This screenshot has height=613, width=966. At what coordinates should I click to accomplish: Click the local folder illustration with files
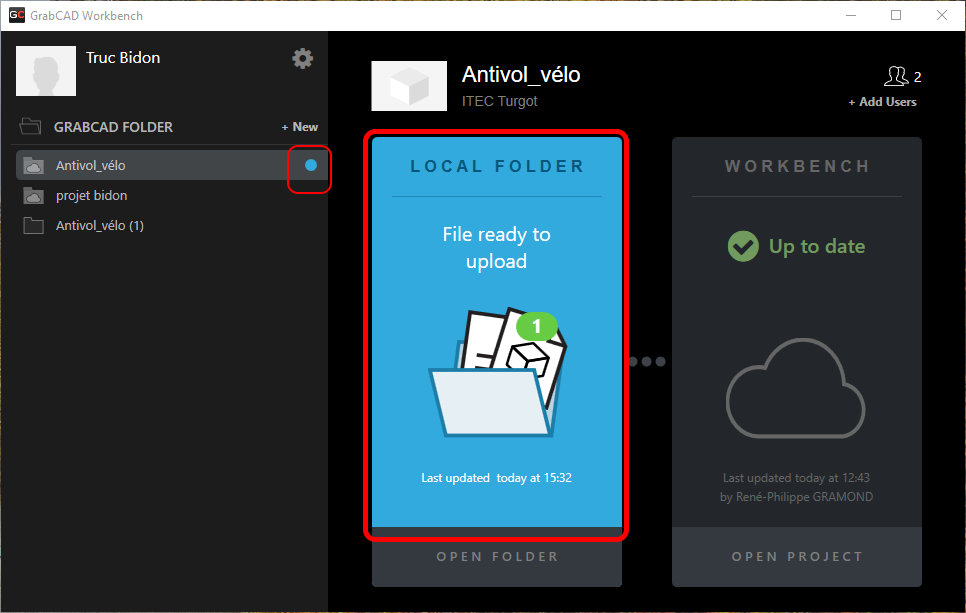point(497,373)
